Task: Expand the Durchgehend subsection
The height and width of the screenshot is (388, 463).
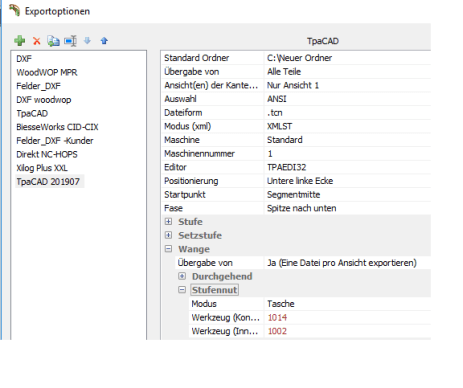Action: 182,276
